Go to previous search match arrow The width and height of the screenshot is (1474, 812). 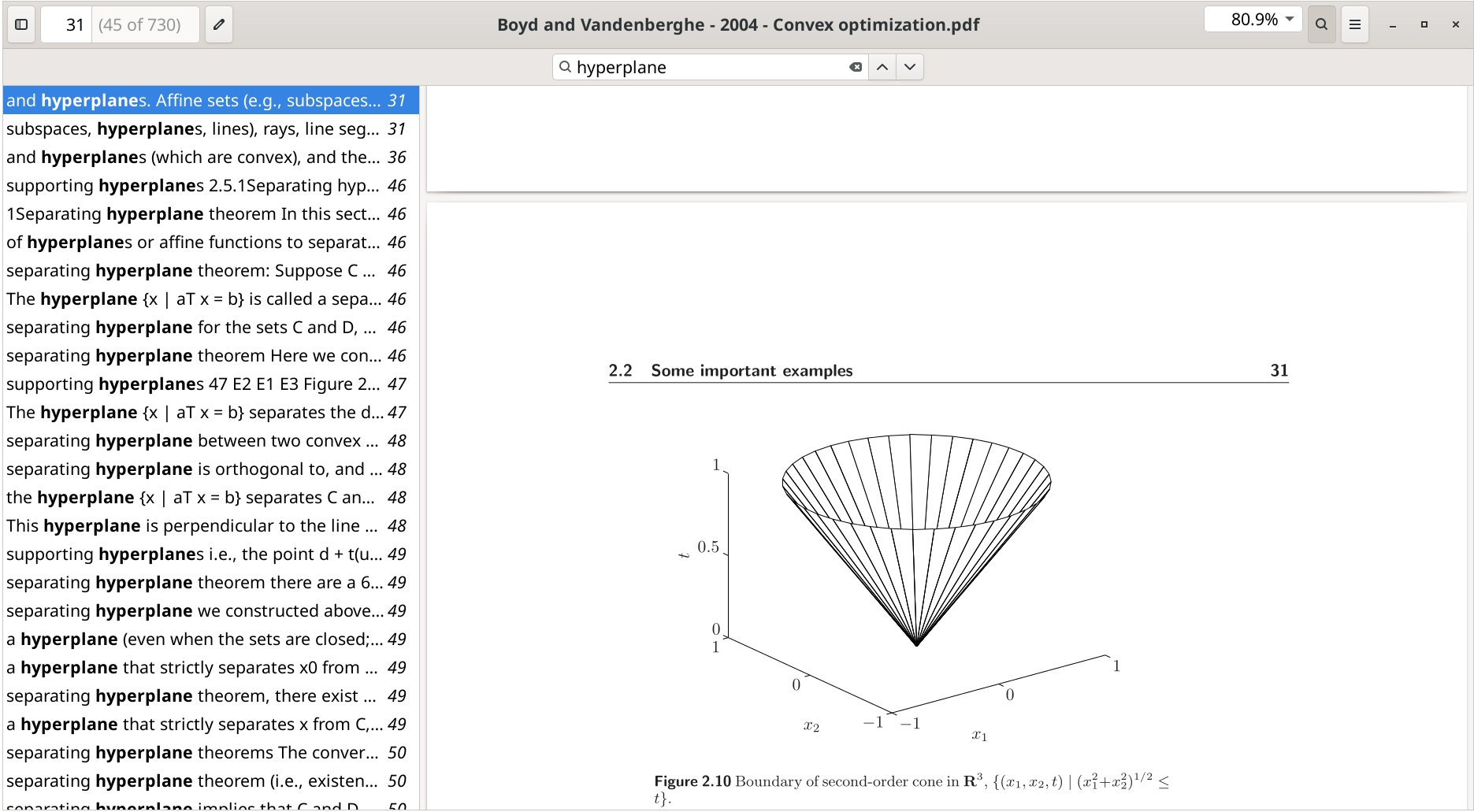click(x=882, y=67)
